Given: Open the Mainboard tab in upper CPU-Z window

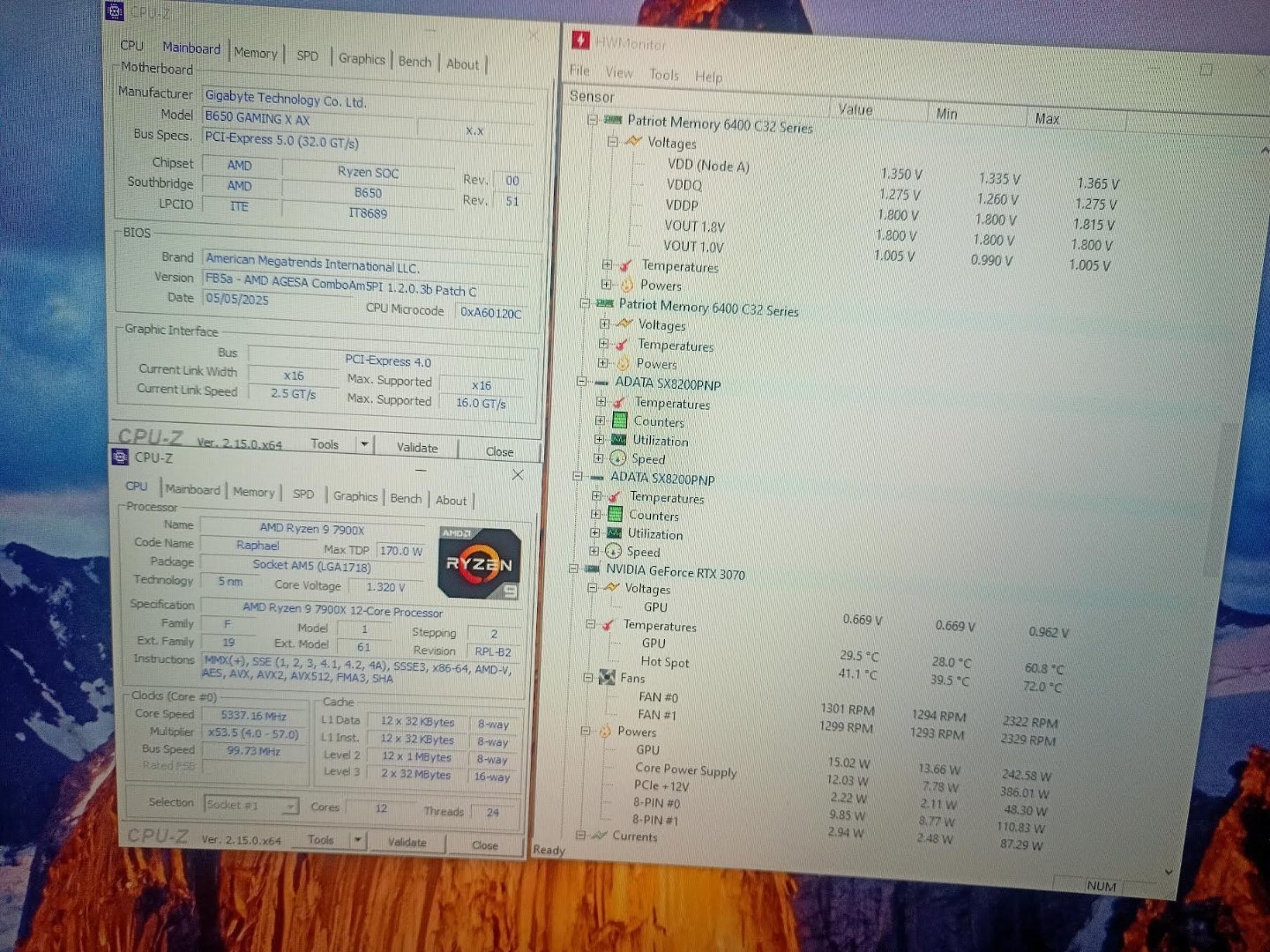Looking at the screenshot, I should coord(191,48).
